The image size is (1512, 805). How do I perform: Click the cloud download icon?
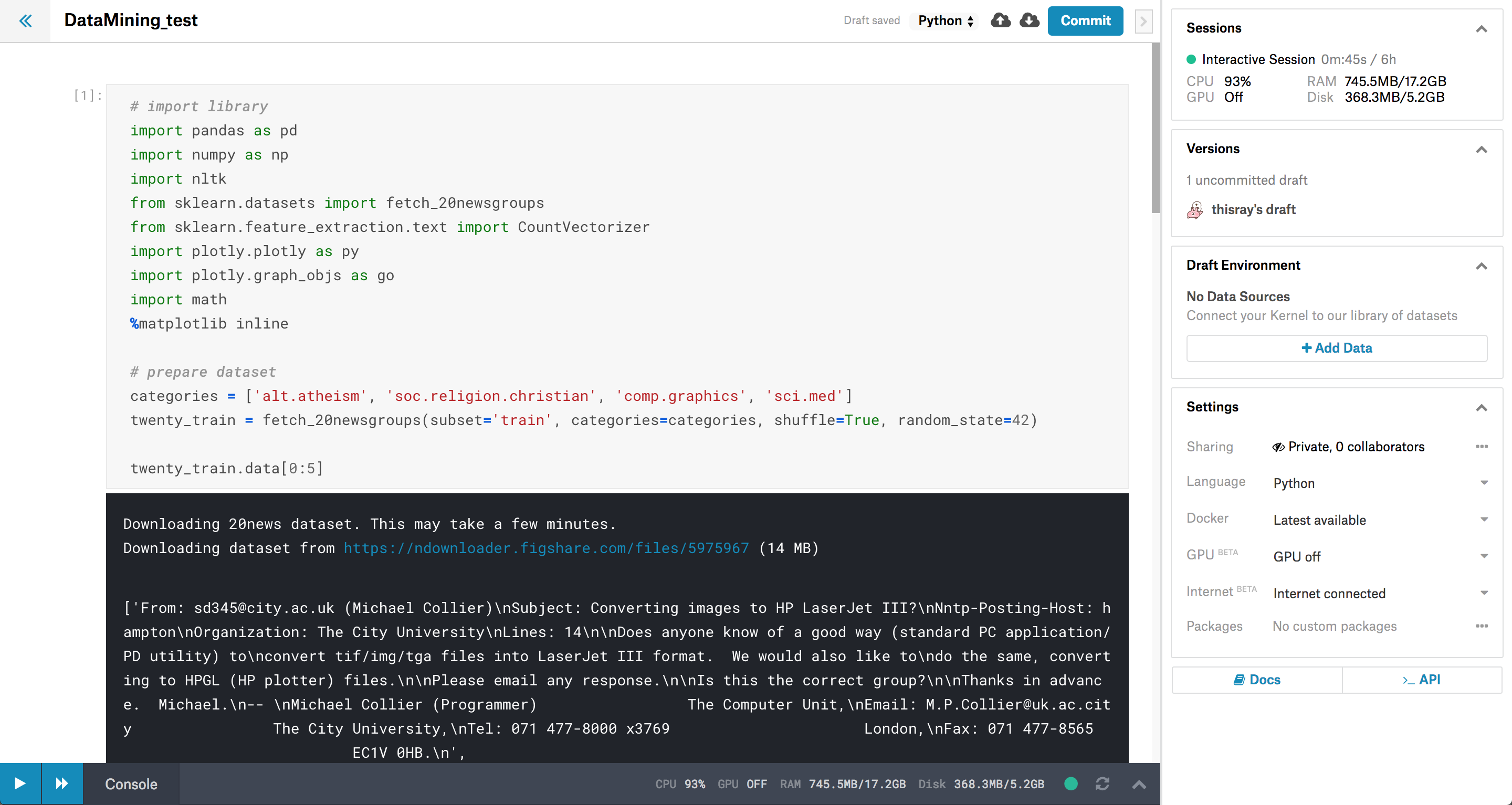(x=1030, y=20)
